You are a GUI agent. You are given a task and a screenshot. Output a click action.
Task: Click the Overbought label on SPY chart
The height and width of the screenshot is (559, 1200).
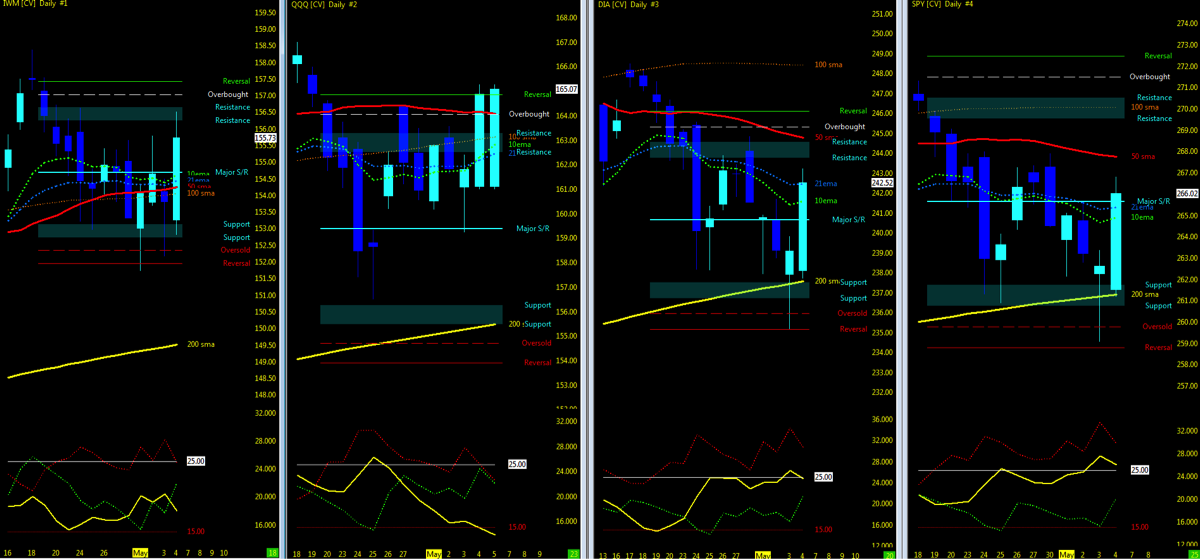point(1149,76)
